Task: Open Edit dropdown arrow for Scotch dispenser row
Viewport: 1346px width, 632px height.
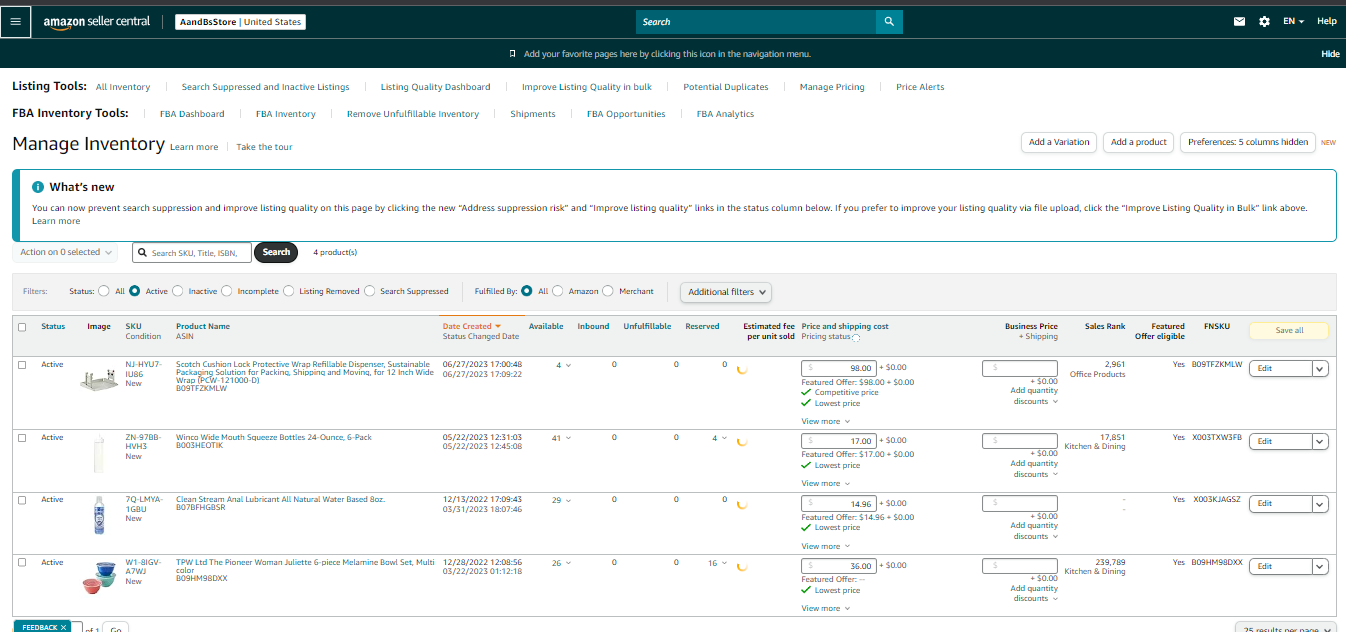Action: pos(1320,369)
